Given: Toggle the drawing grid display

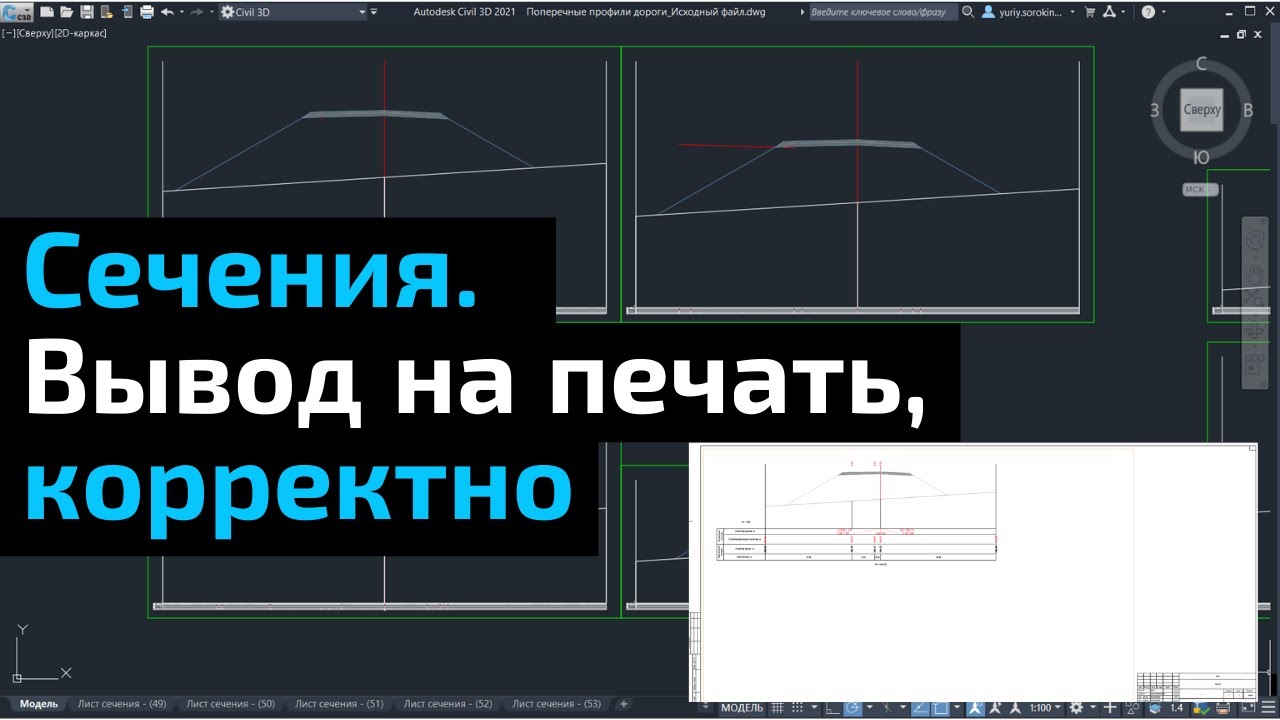Looking at the screenshot, I should (778, 708).
